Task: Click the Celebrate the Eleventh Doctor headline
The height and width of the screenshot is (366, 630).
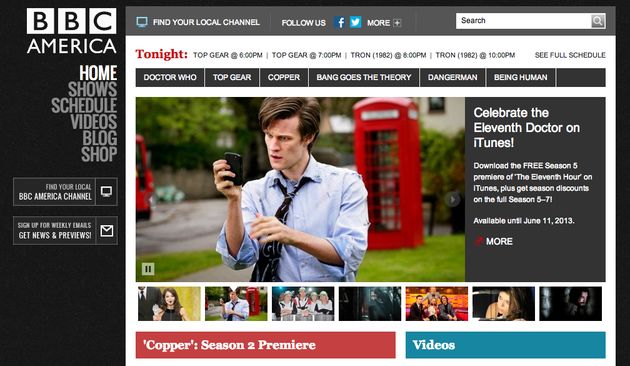Action: [526, 128]
